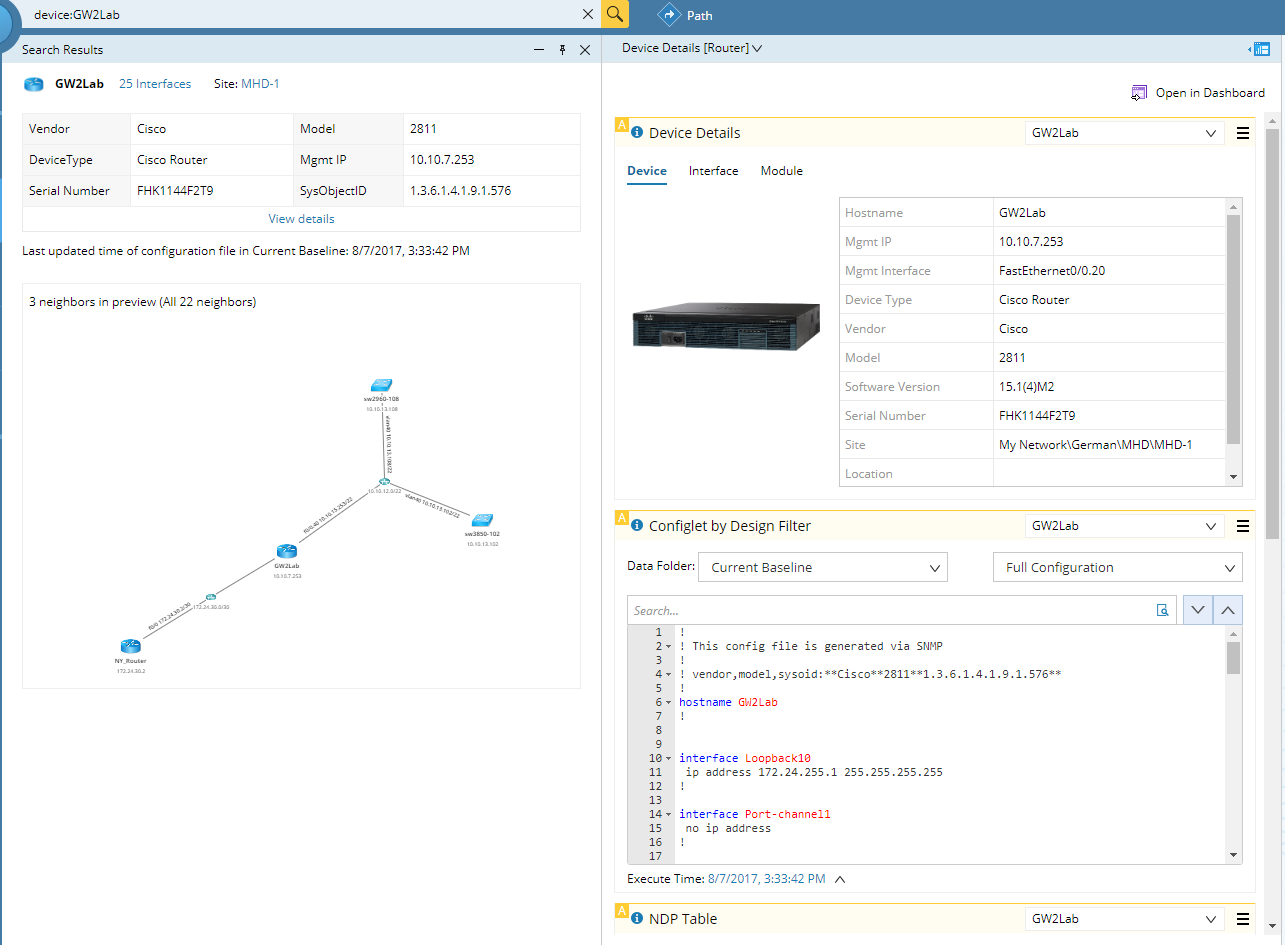Jump to previous search match arrow
Screen dimensions: 1285x945
pyautogui.click(x=1228, y=610)
